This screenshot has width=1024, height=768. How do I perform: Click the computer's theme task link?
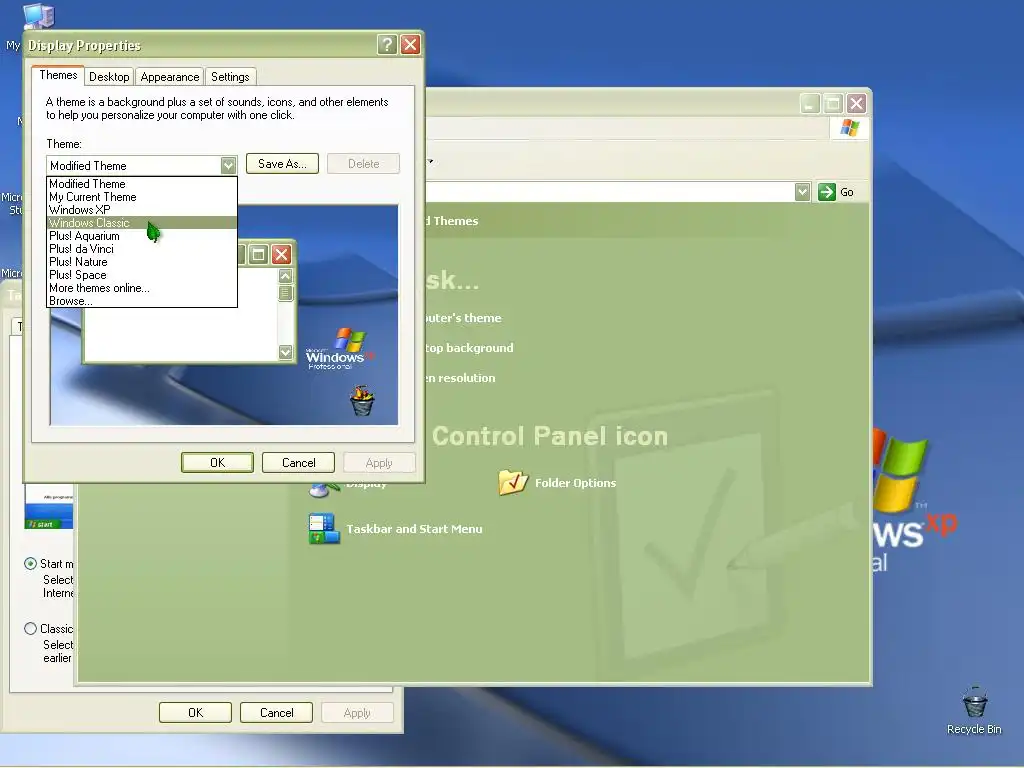point(463,318)
